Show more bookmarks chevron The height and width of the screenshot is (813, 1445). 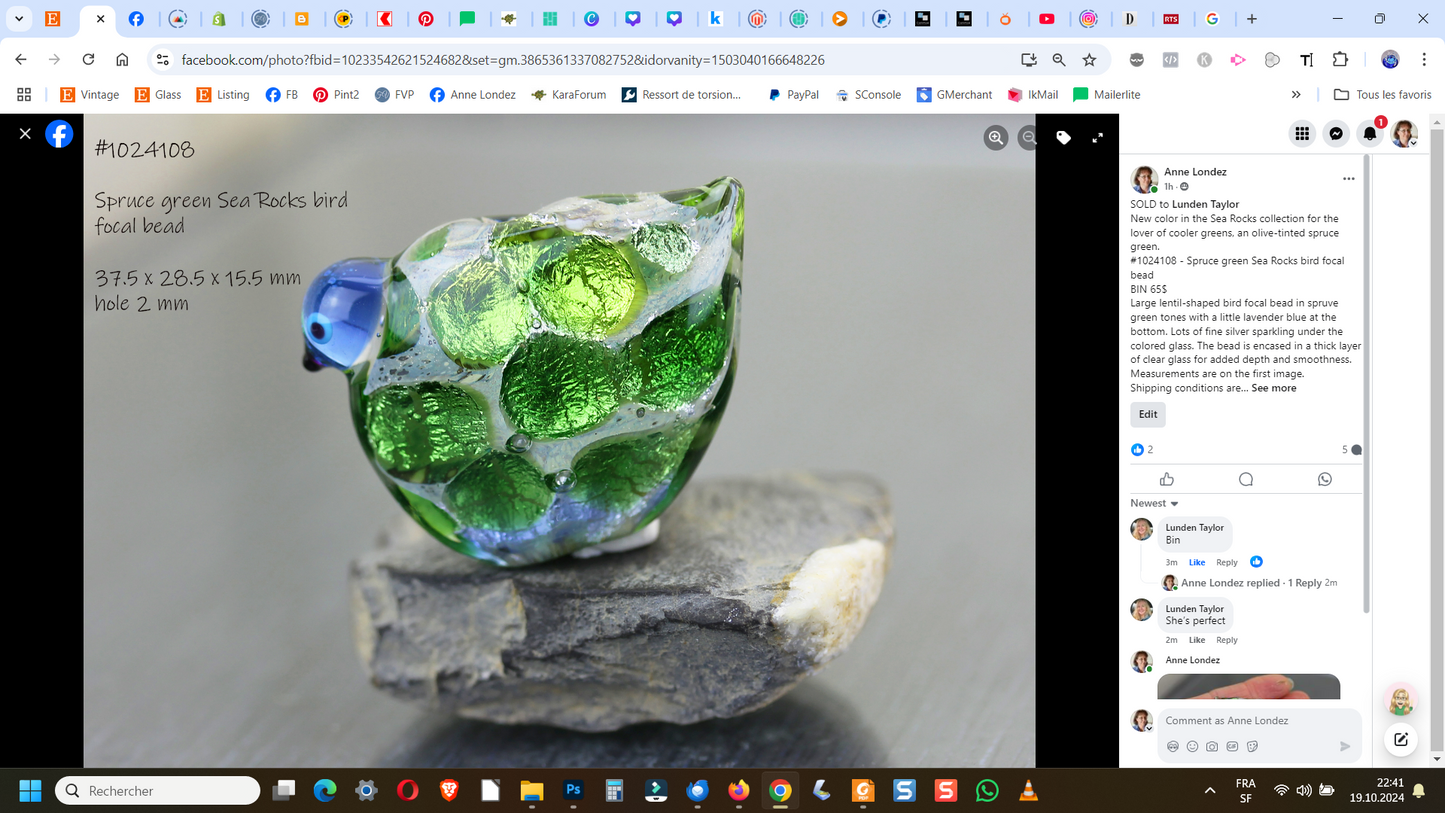point(1296,95)
